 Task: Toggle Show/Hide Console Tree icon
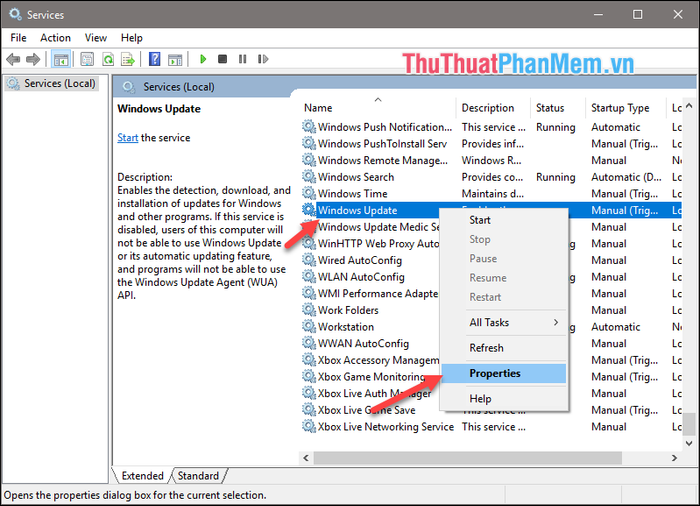(x=60, y=60)
